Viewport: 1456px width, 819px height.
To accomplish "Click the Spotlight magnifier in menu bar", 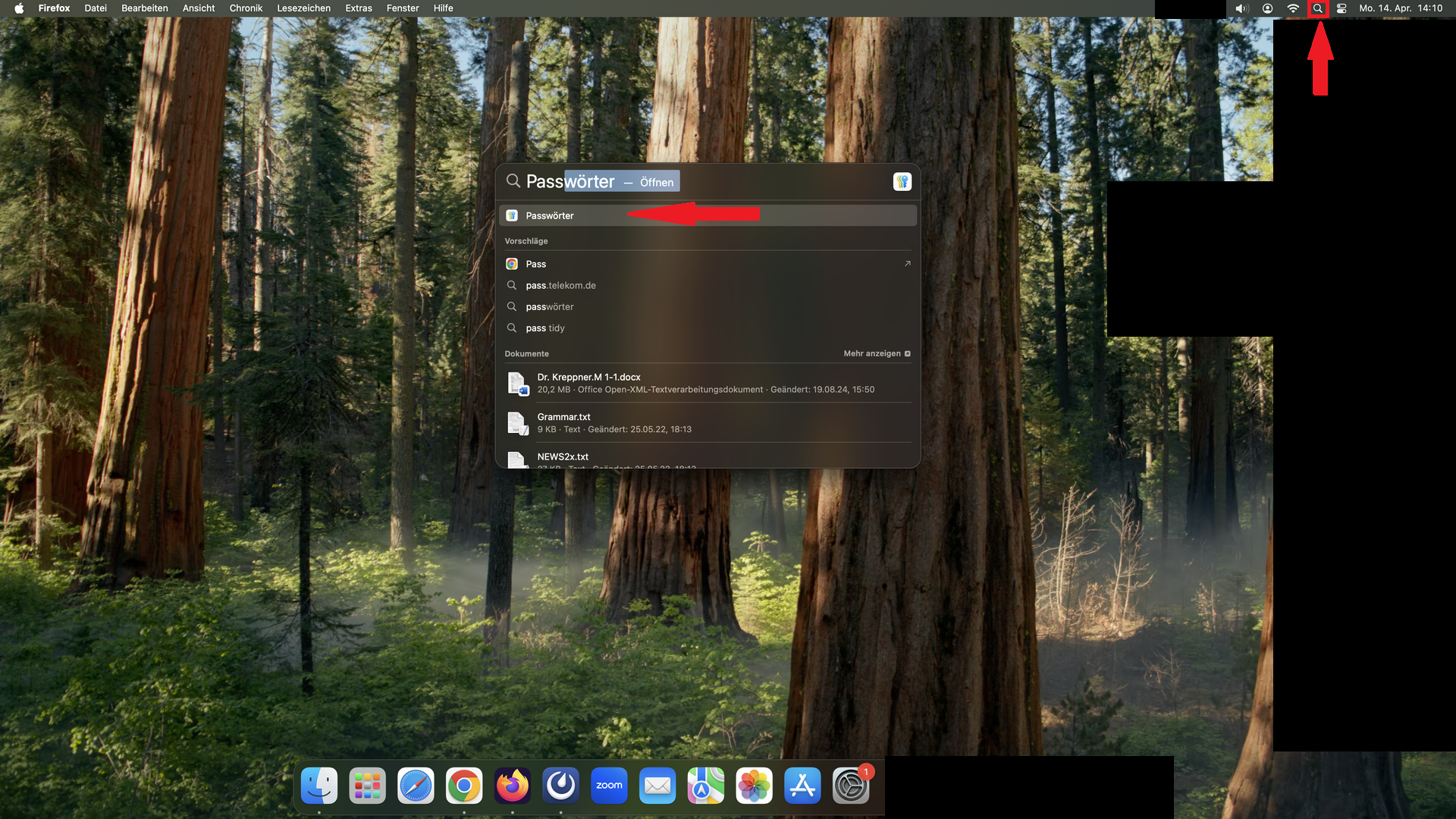I will pyautogui.click(x=1318, y=8).
